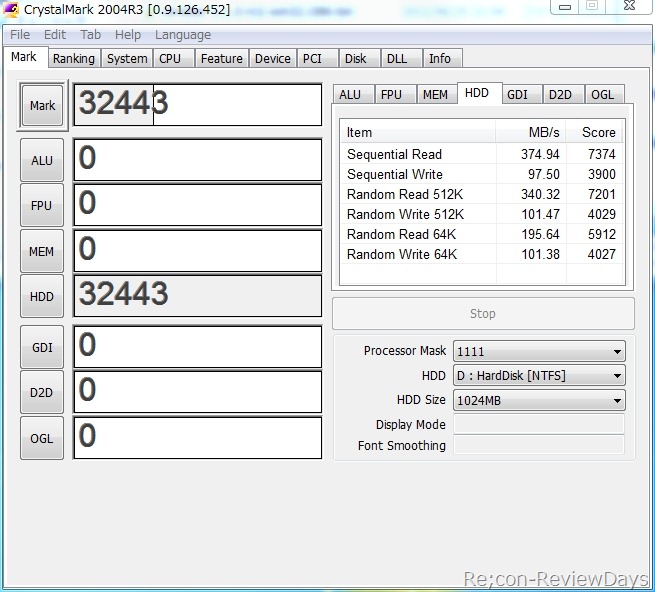Run the ALU benchmark button
655x592 pixels.
pos(42,160)
